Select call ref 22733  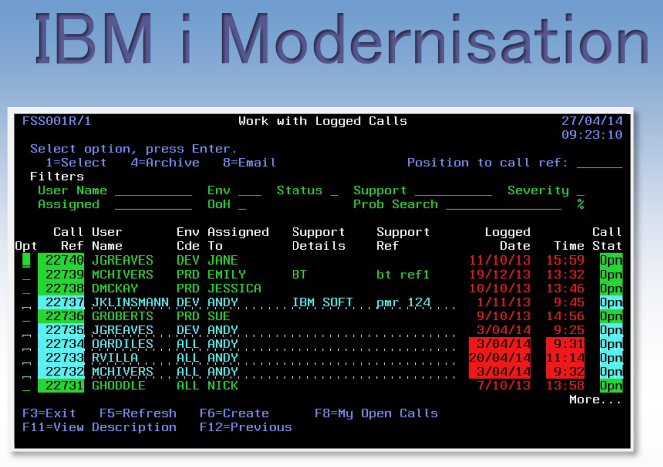coord(61,358)
